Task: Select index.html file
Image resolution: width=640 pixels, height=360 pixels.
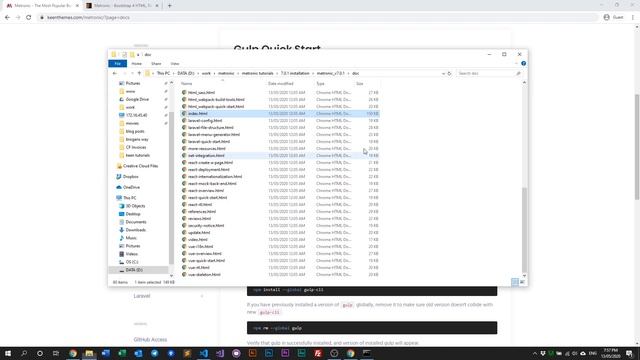Action: (x=280, y=113)
